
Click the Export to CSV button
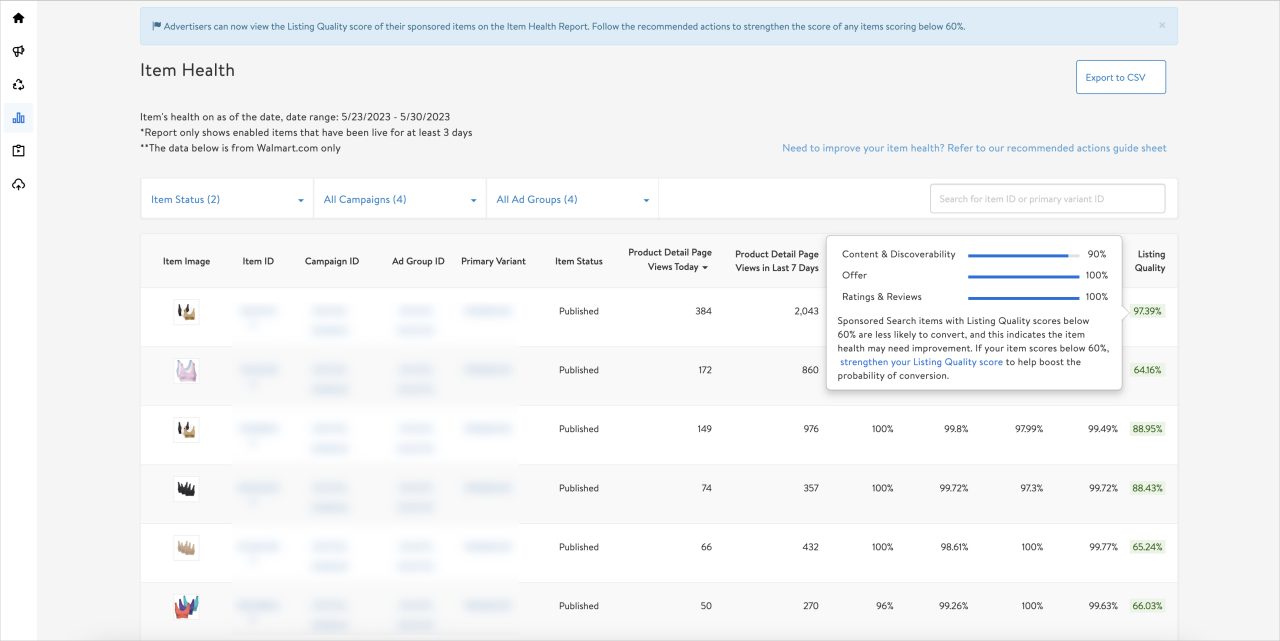tap(1120, 77)
